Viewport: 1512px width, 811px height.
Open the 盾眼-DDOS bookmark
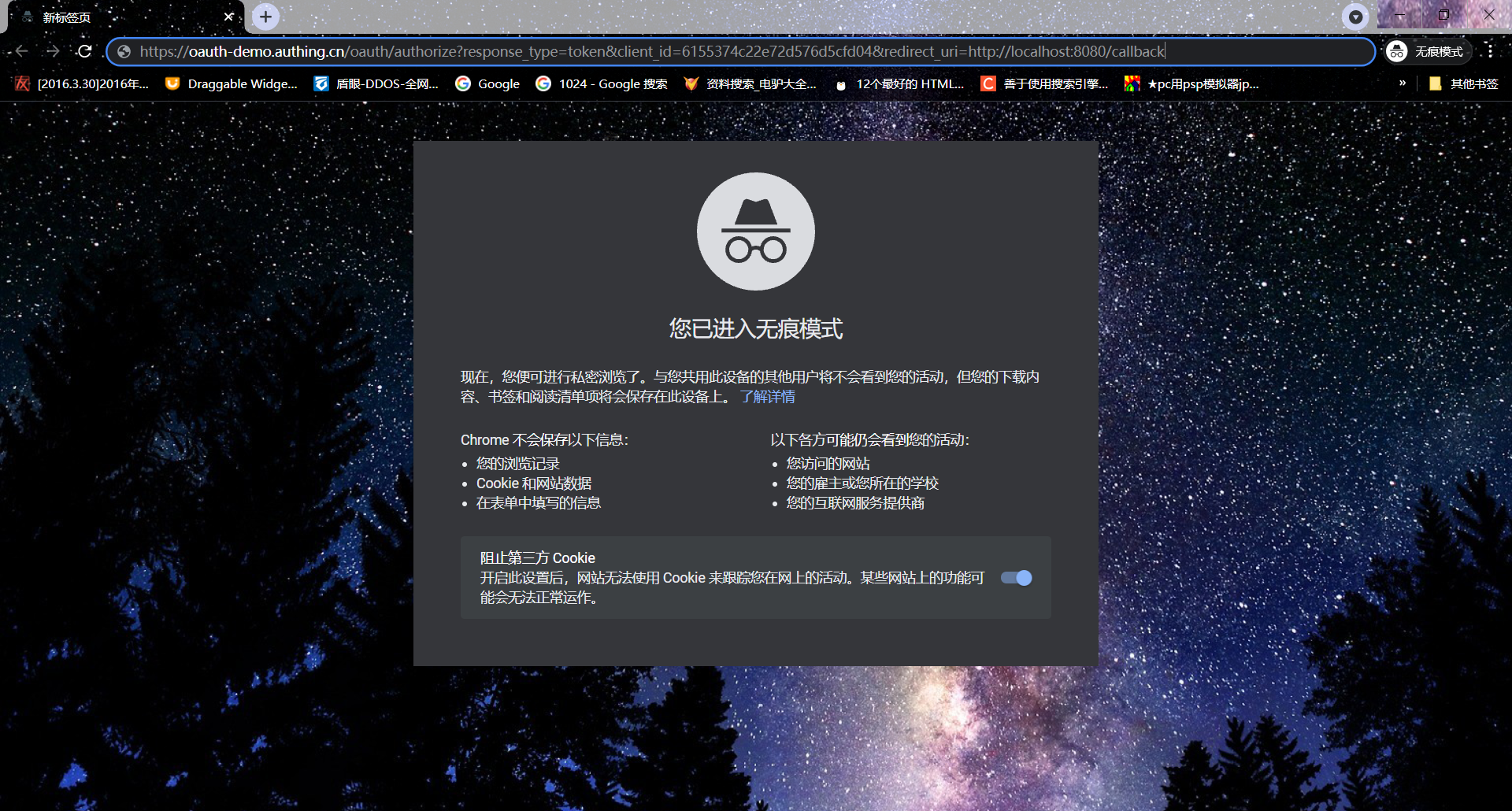click(x=376, y=83)
